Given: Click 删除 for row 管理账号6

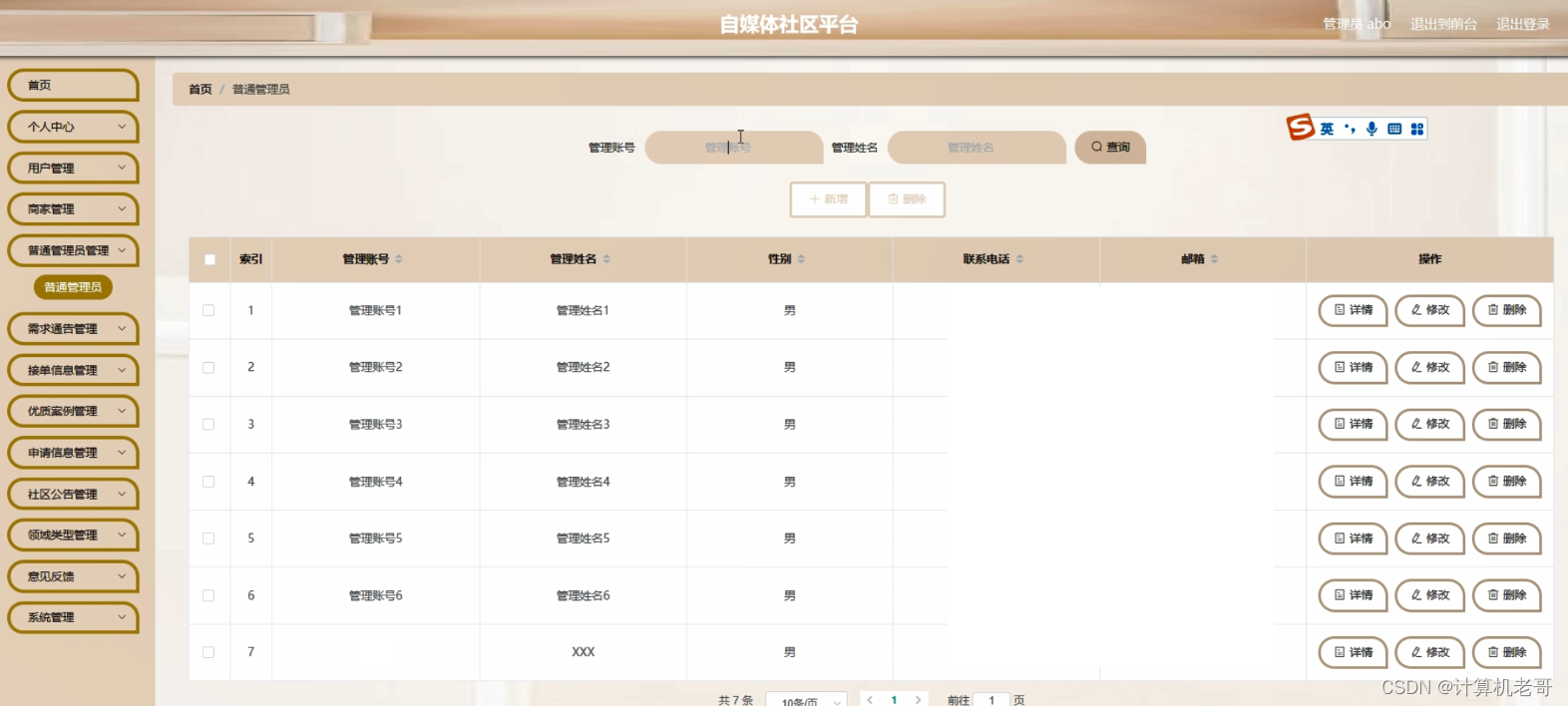Looking at the screenshot, I should 1507,595.
